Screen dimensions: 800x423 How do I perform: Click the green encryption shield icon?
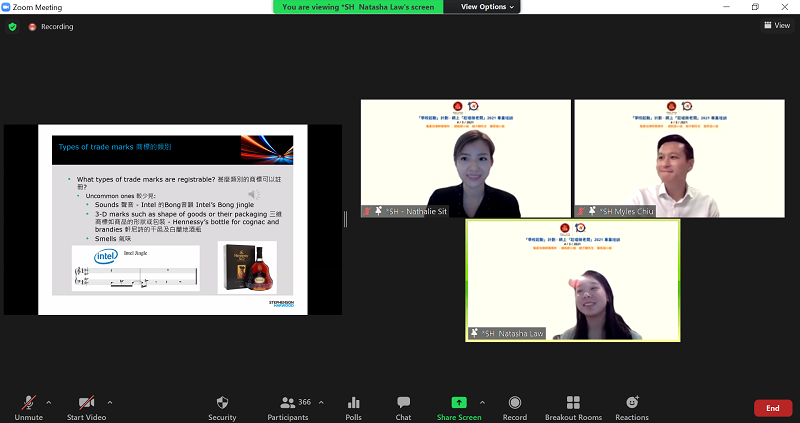coord(13,26)
